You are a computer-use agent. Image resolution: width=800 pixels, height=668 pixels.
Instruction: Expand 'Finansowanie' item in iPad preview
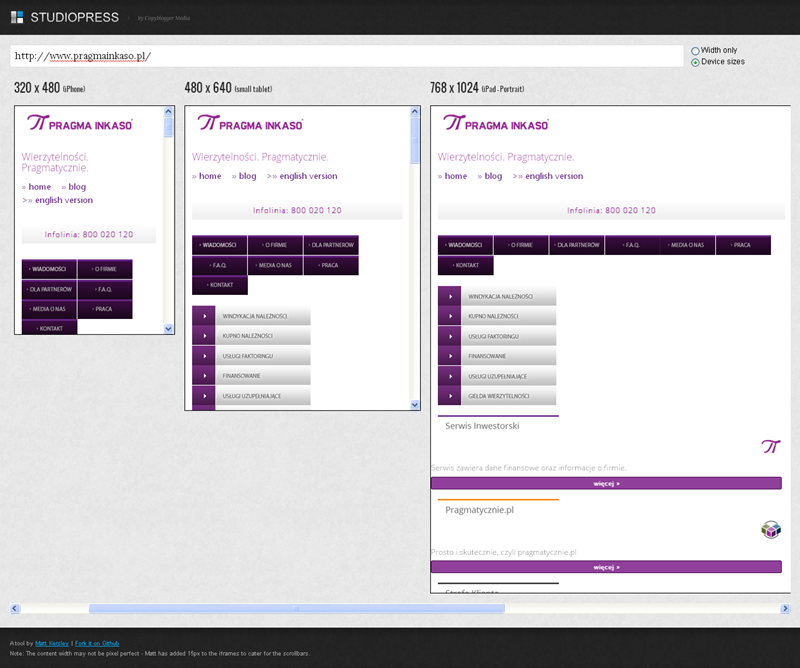pos(497,356)
